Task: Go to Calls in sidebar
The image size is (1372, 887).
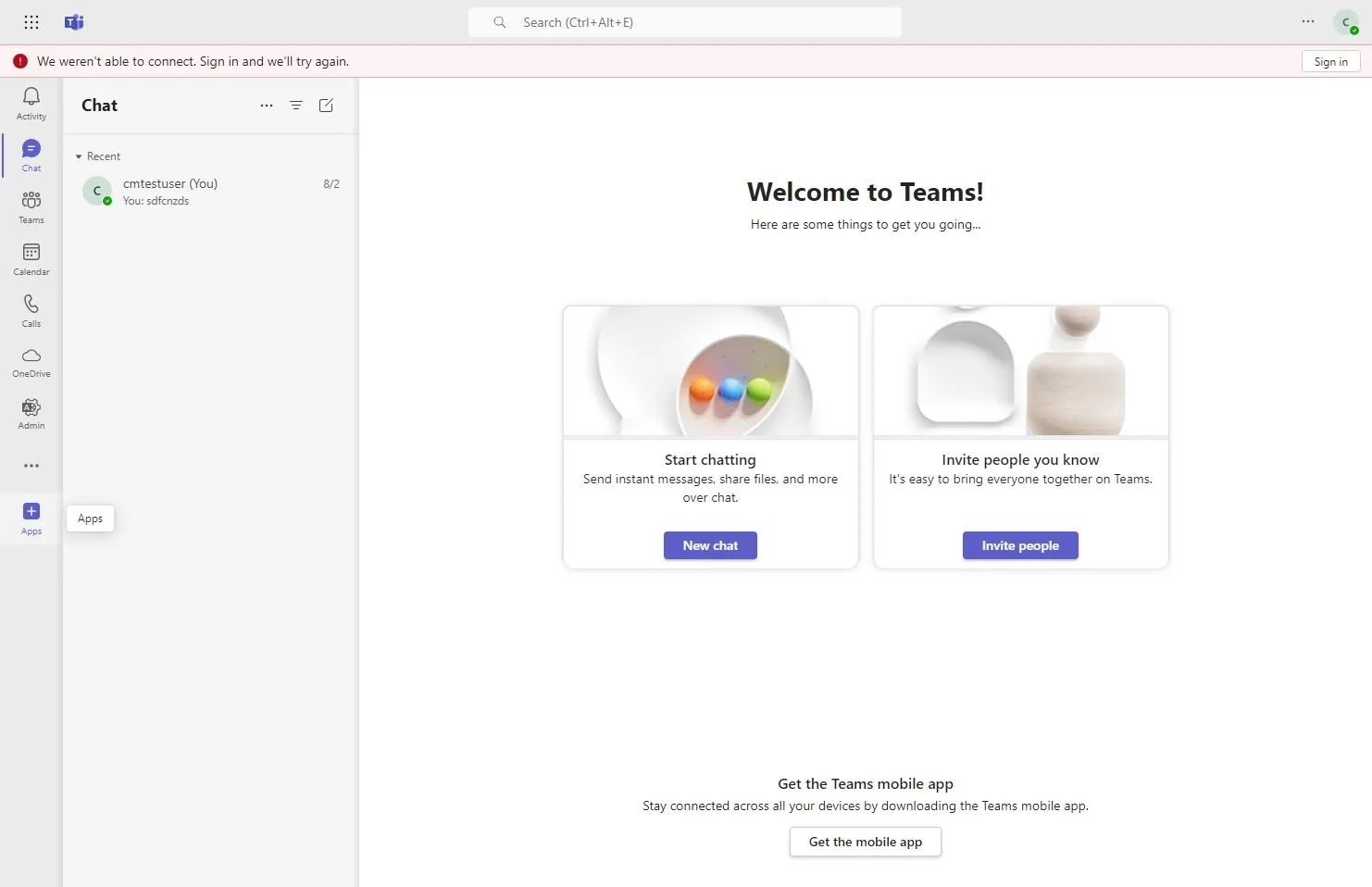Action: tap(31, 311)
